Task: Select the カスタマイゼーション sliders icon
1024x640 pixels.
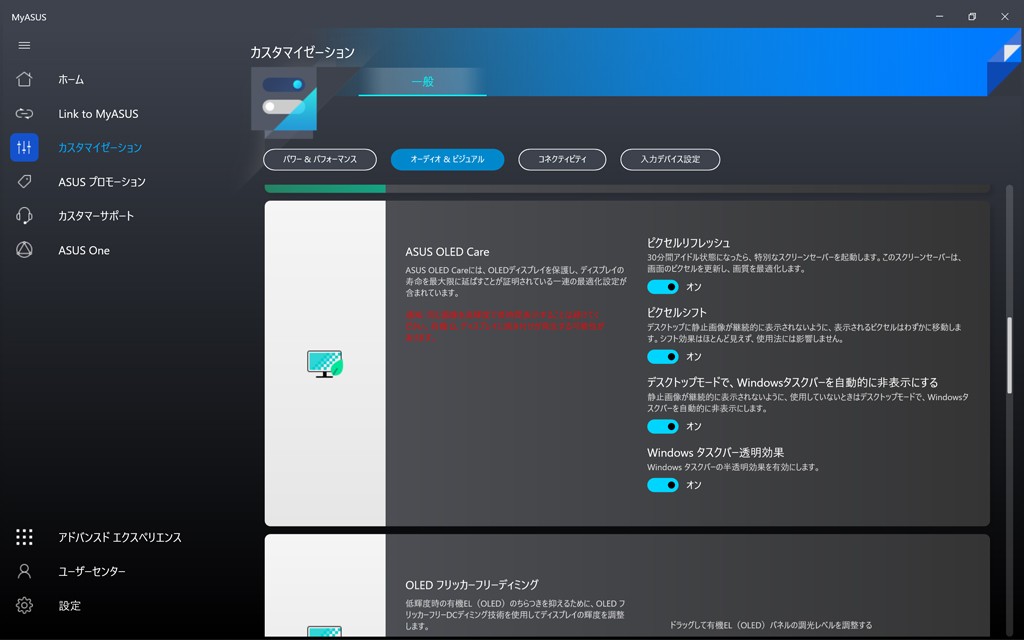Action: pyautogui.click(x=24, y=148)
